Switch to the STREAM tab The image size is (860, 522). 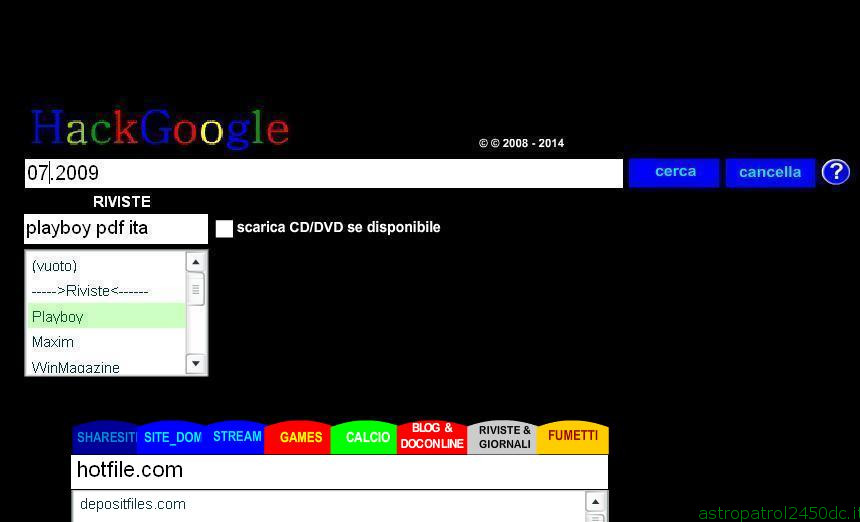pyautogui.click(x=236, y=437)
